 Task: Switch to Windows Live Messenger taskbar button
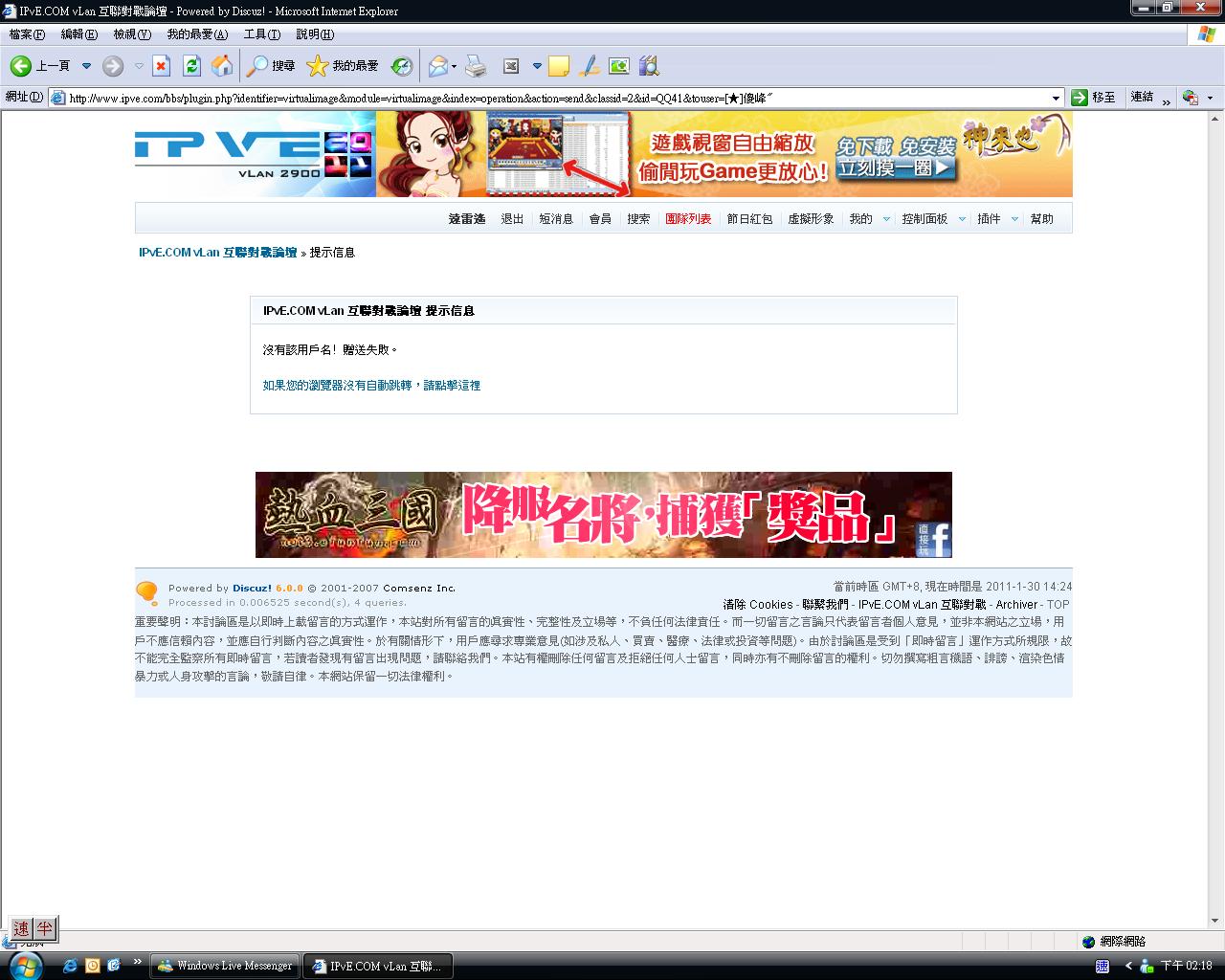tap(226, 966)
